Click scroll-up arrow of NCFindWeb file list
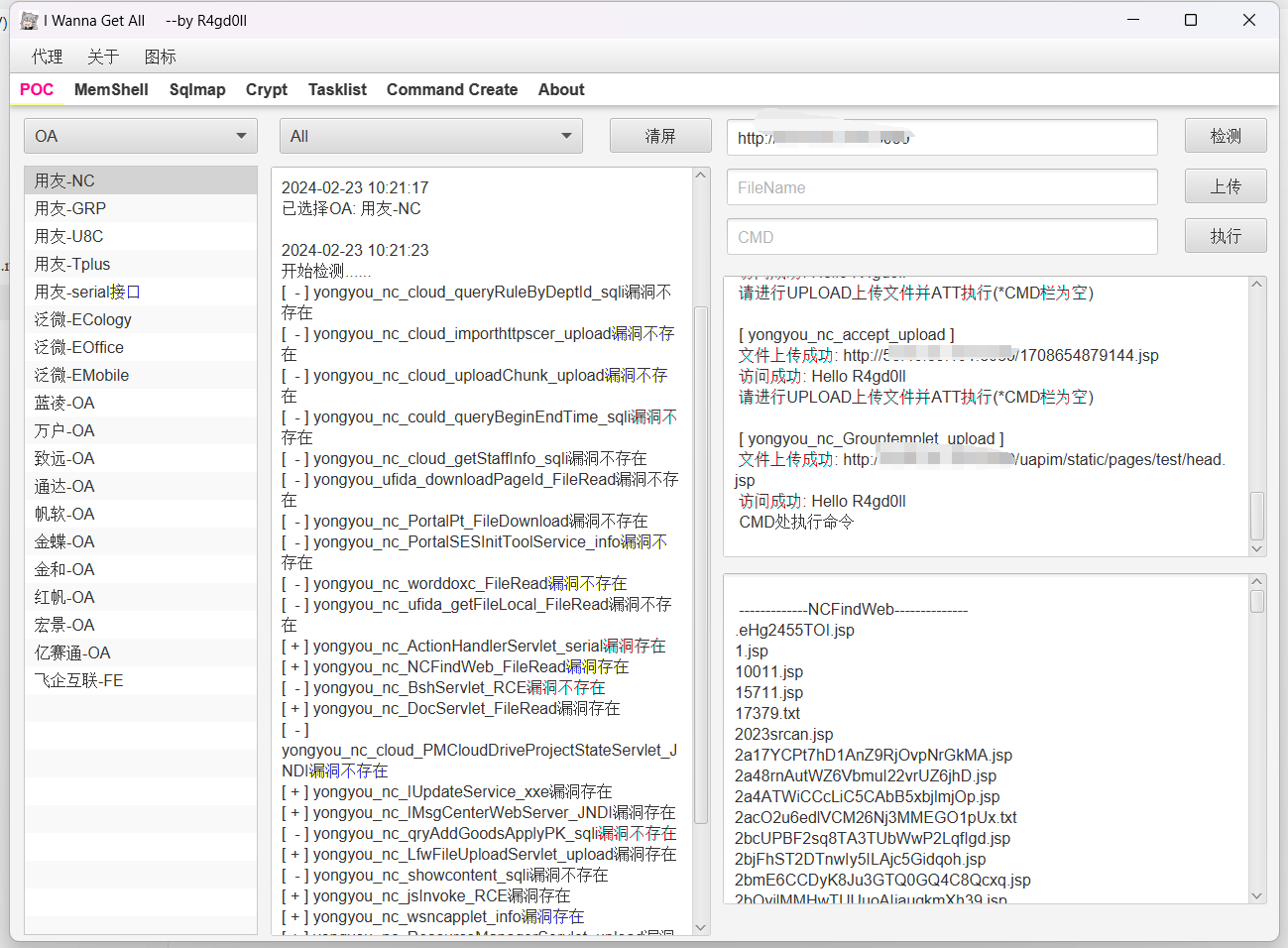The image size is (1288, 948). coord(1257,582)
